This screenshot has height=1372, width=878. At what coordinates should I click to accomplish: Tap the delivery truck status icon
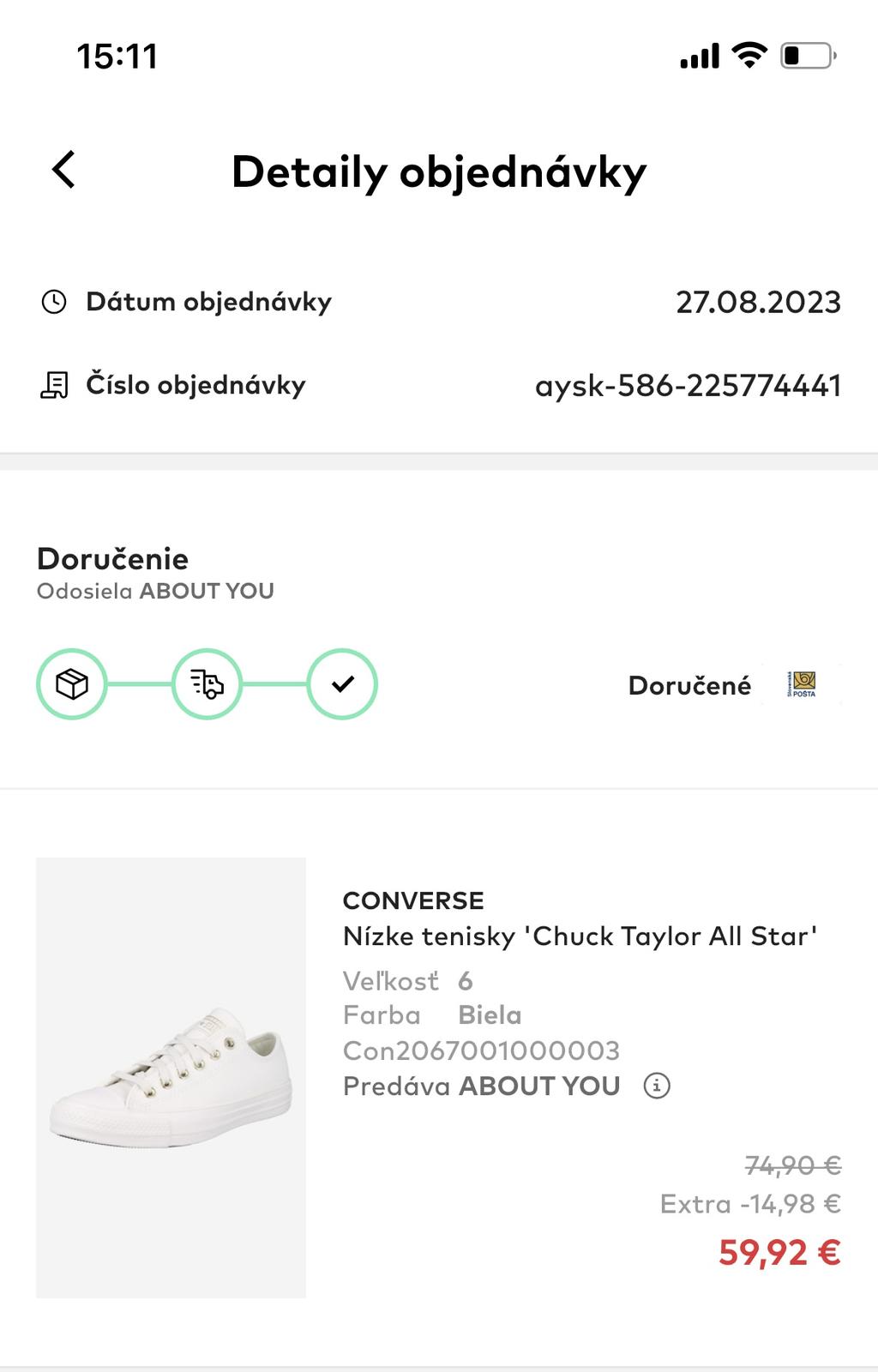pos(207,684)
